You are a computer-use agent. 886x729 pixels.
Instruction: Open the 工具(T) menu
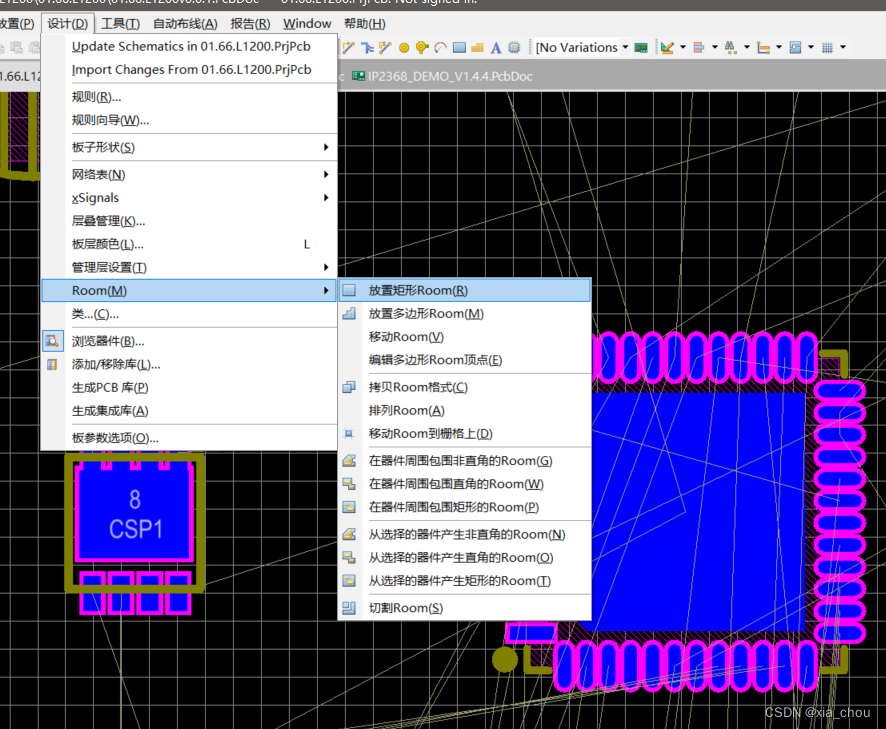coord(120,24)
